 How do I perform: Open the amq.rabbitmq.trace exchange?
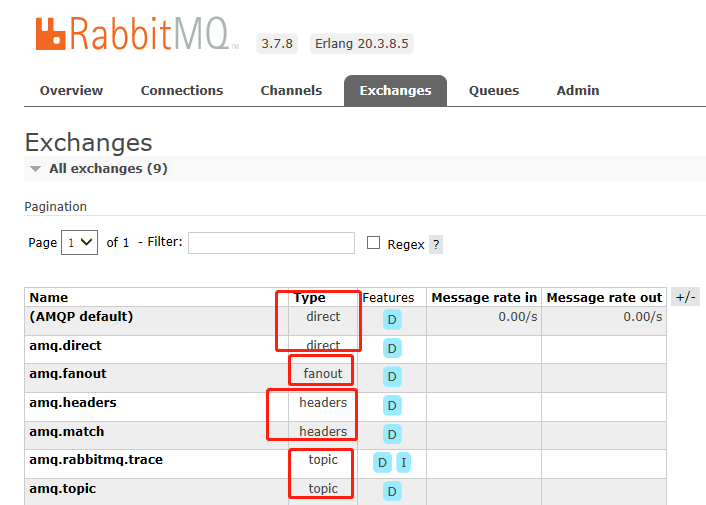tap(96, 460)
